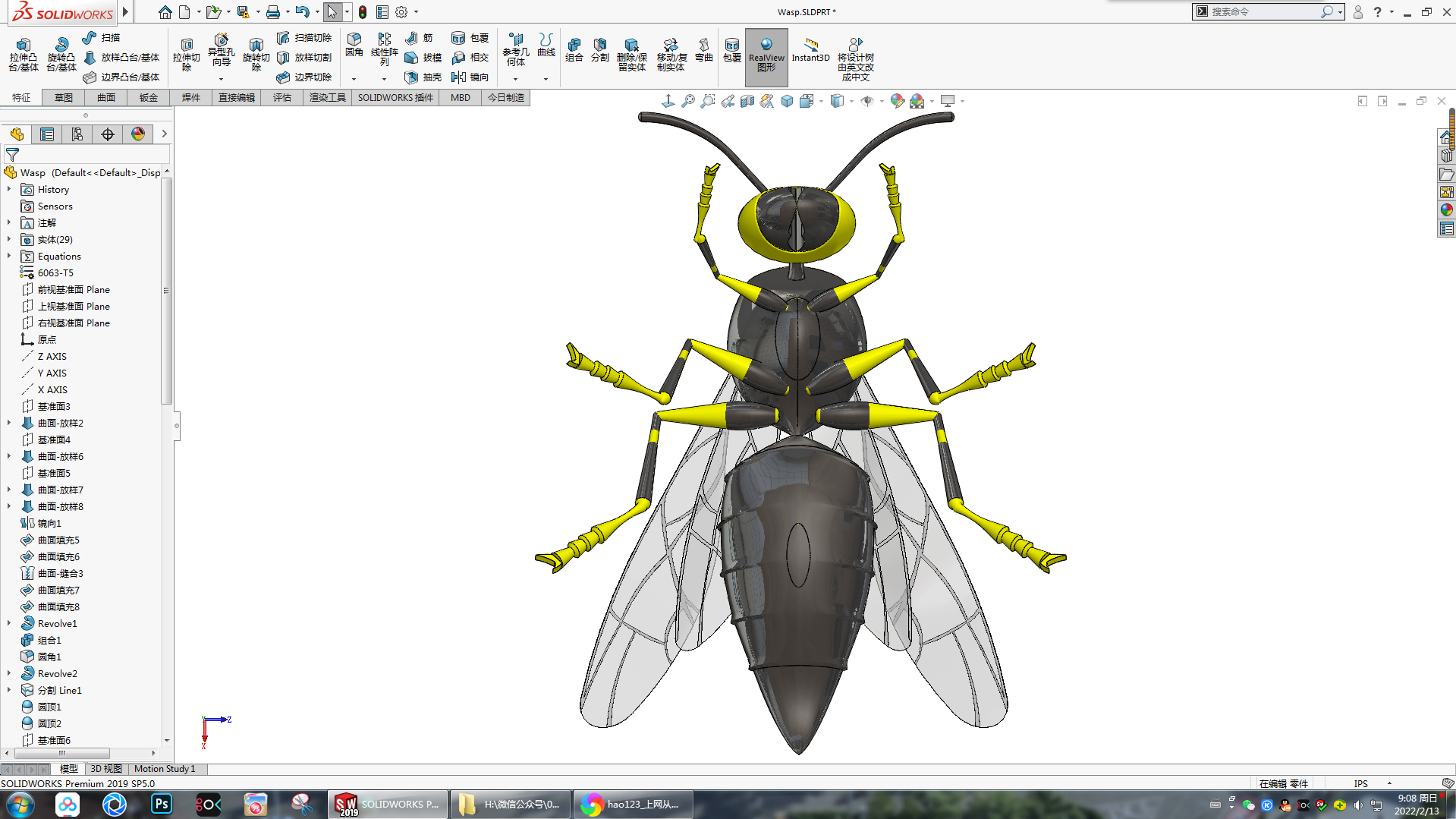Click the Undo arrow icon
This screenshot has height=819, width=1456.
tap(302, 12)
